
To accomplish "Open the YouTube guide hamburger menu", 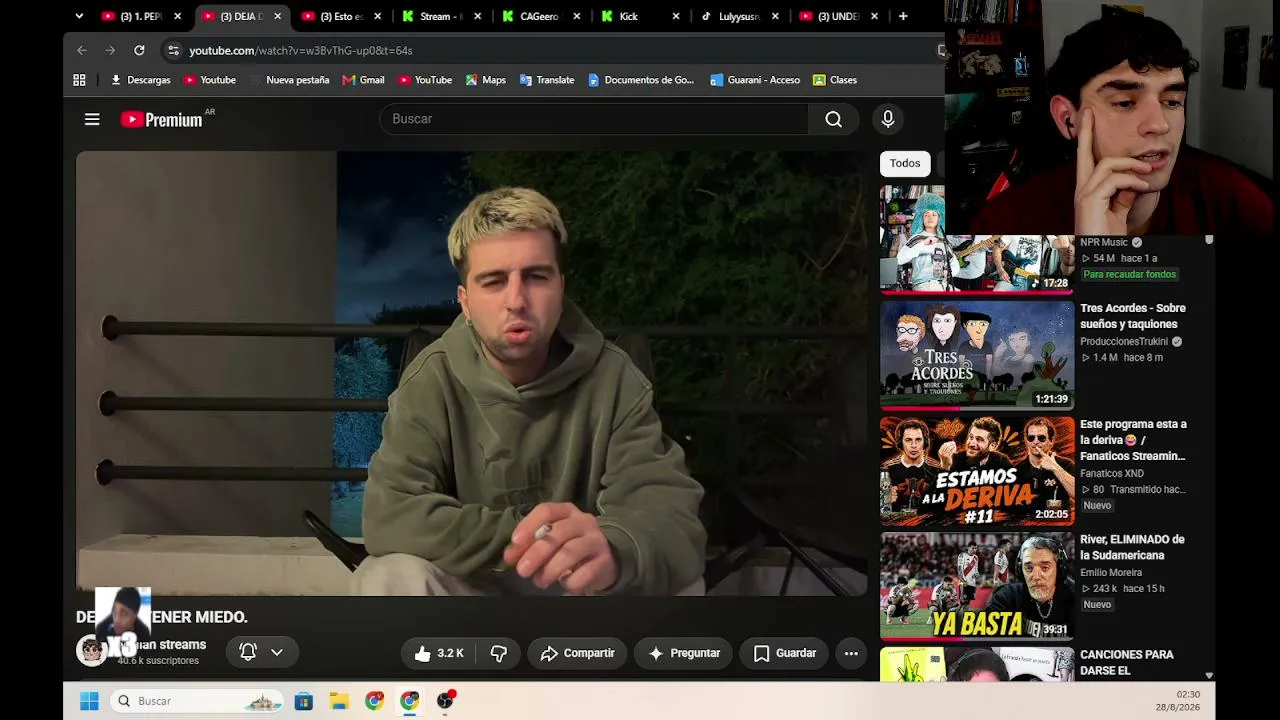I will (x=92, y=120).
